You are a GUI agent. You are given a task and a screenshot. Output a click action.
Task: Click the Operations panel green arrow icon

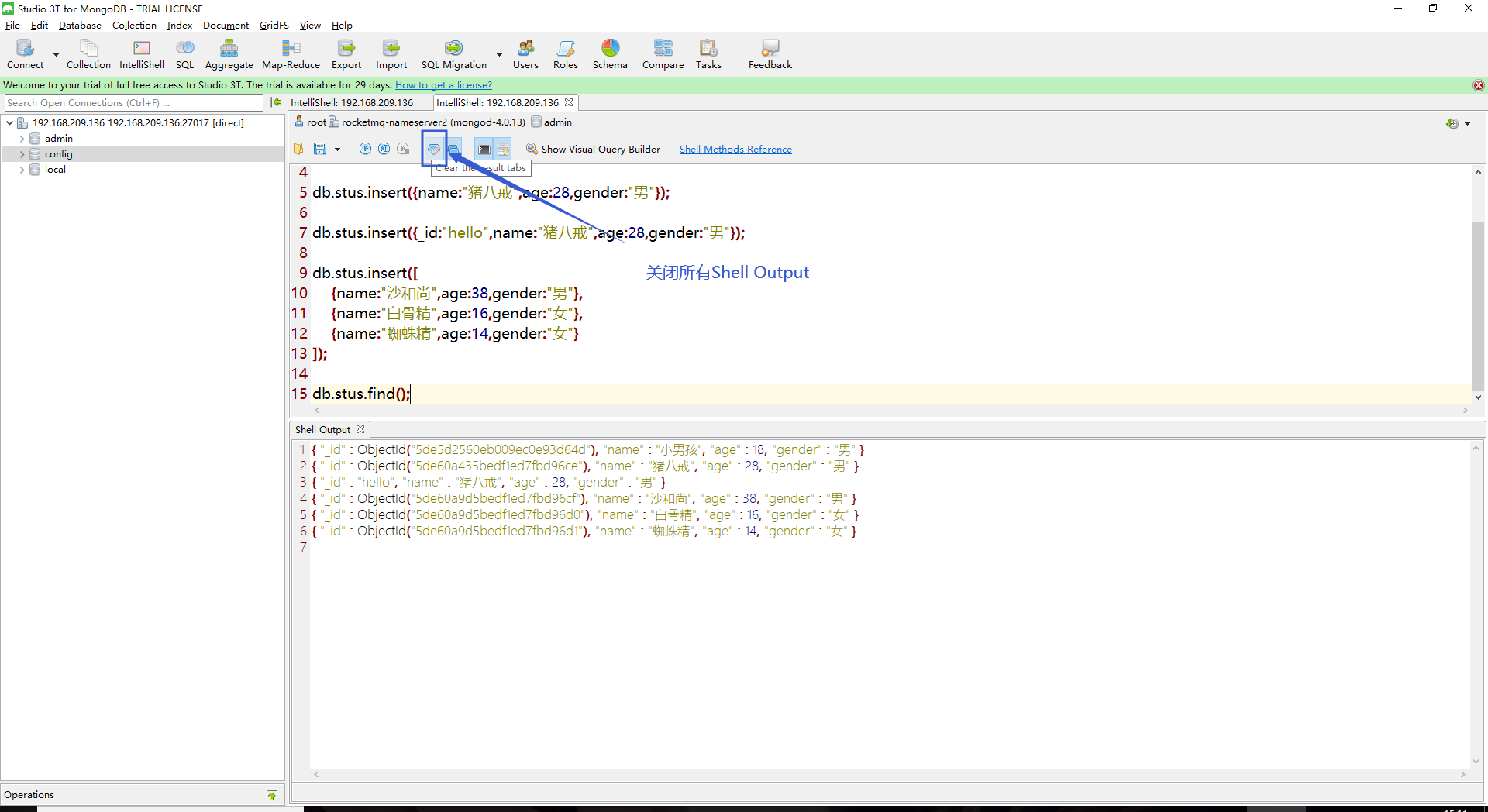pos(272,795)
